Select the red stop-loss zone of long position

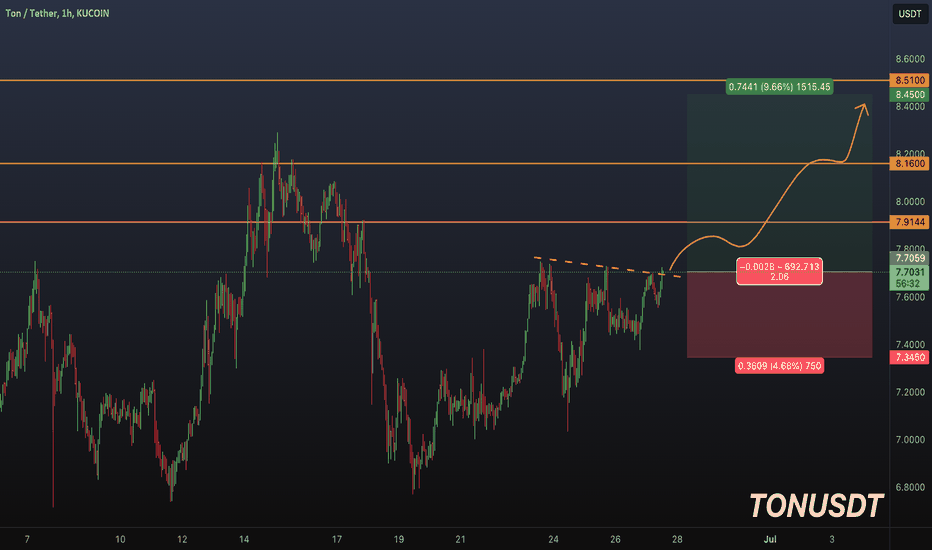coord(779,315)
